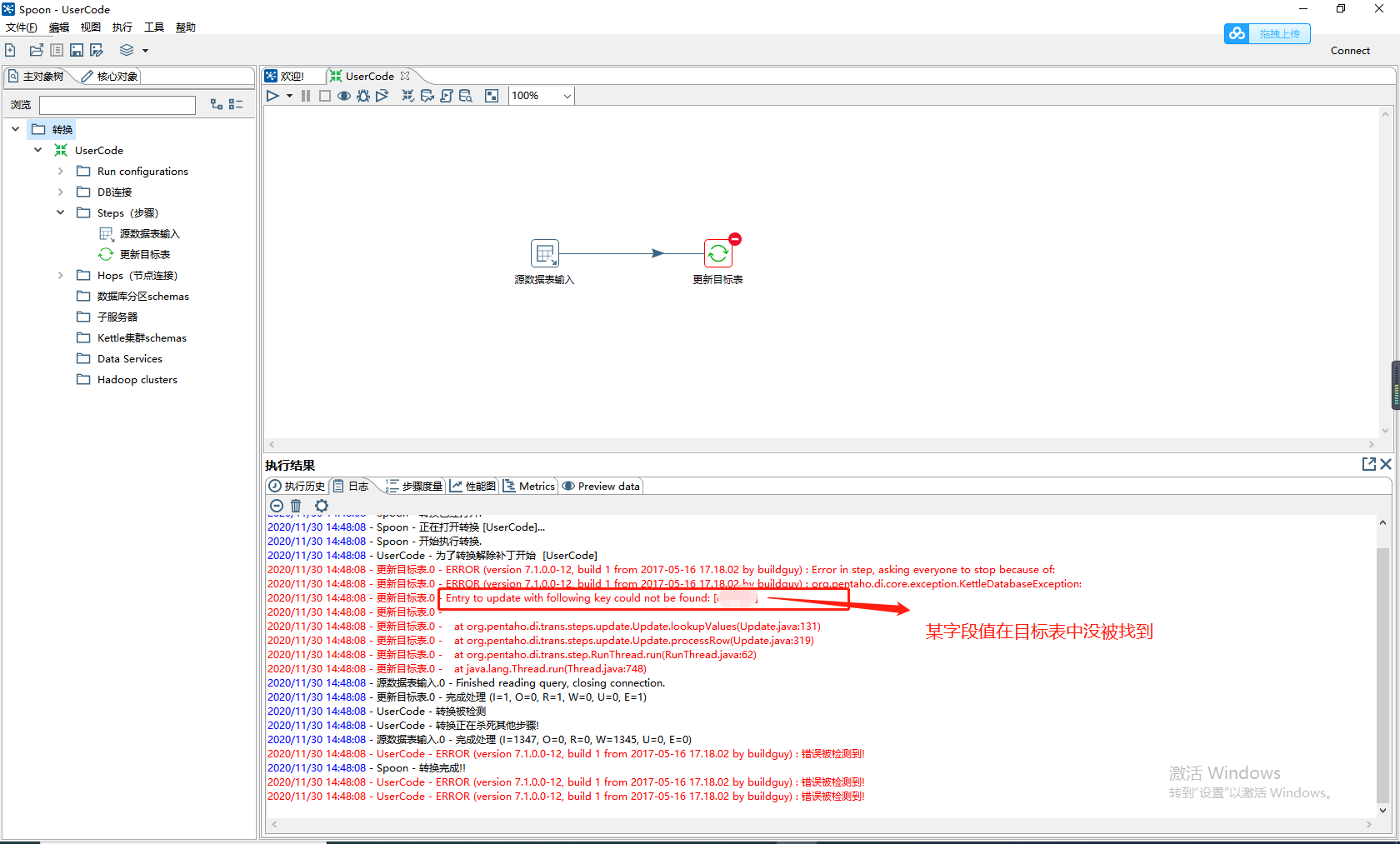Image resolution: width=1400 pixels, height=844 pixels.
Task: Switch to the 执行历史 tab
Action: [297, 487]
